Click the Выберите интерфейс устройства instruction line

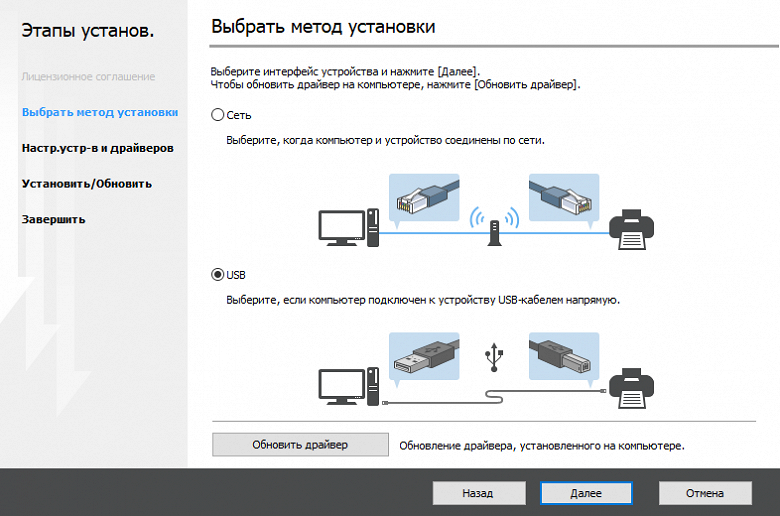coord(345,71)
